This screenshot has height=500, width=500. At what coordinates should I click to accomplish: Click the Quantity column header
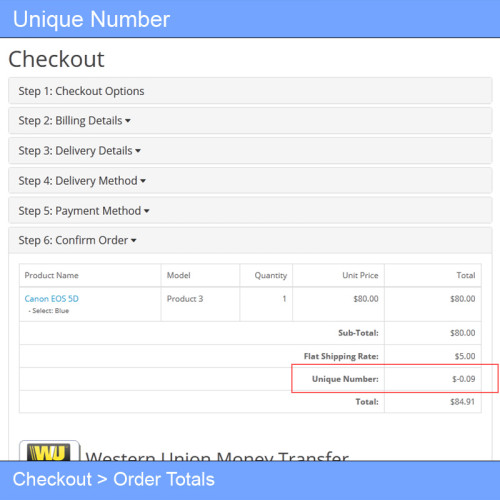click(x=271, y=275)
